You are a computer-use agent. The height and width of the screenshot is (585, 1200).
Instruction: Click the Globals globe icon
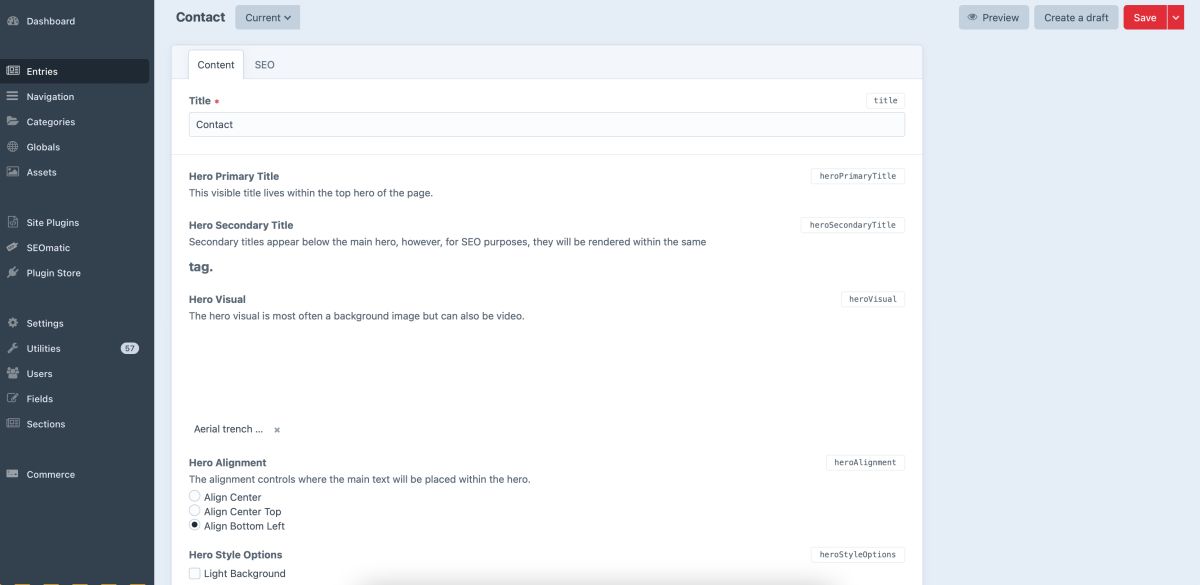point(13,146)
